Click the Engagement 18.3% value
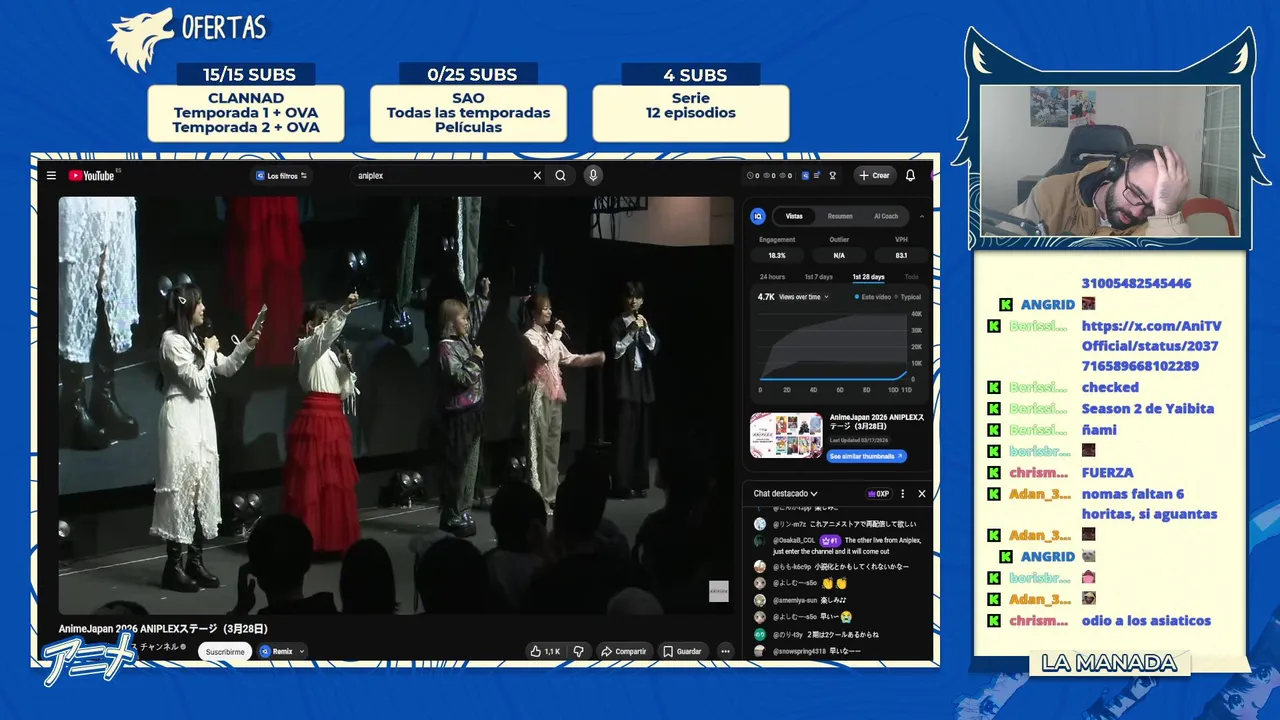The height and width of the screenshot is (720, 1280). [777, 256]
